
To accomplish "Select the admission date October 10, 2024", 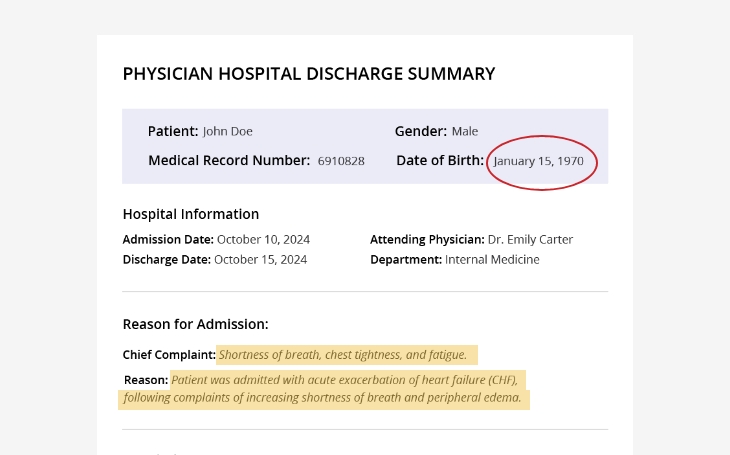I will (x=263, y=240).
